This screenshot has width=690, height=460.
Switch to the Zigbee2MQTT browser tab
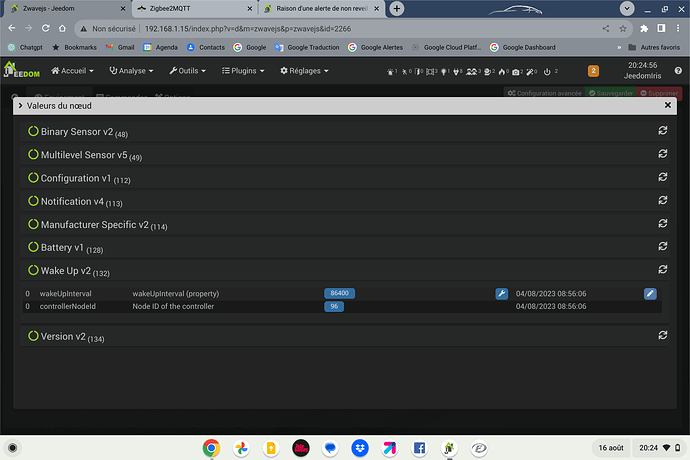click(x=194, y=8)
